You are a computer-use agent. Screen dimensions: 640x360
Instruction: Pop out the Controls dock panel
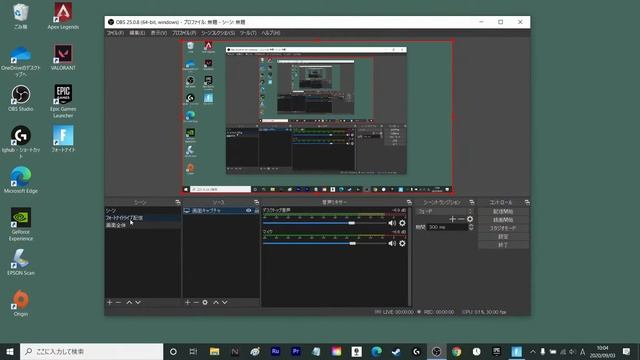coord(527,202)
